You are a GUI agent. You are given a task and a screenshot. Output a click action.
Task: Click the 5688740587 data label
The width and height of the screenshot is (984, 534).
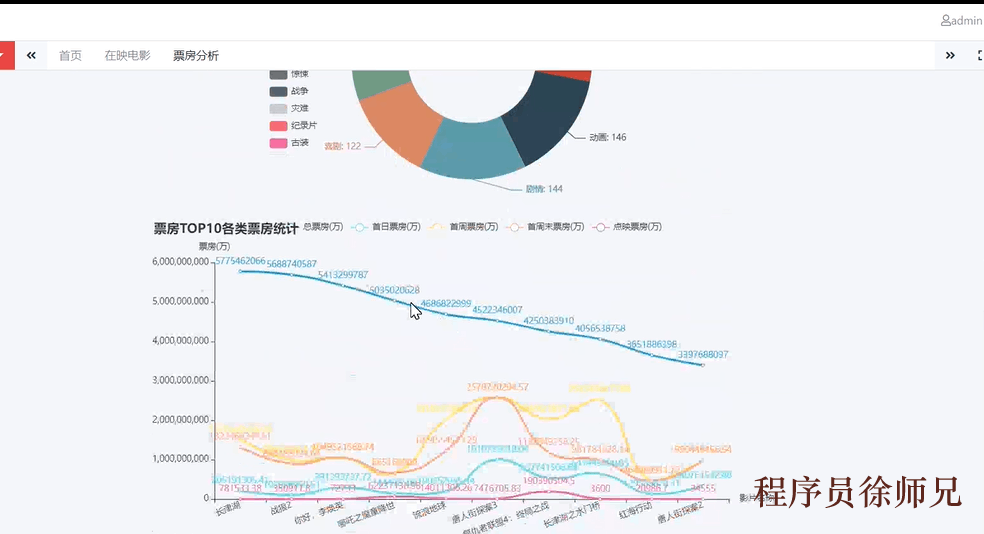point(292,264)
